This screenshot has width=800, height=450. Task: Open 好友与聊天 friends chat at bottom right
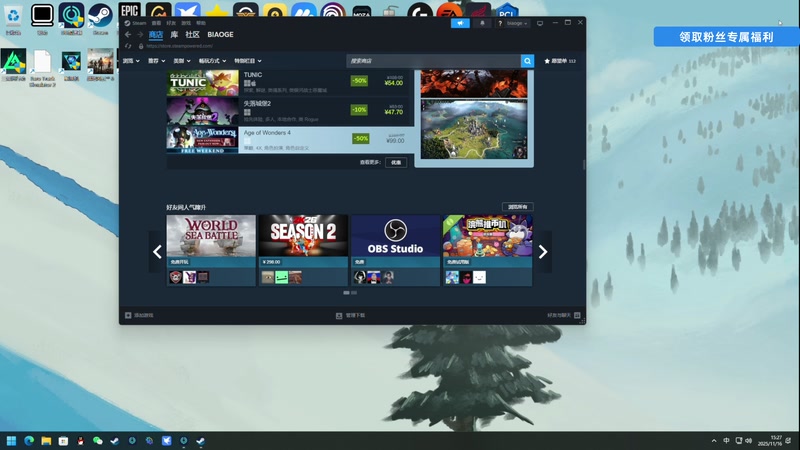(564, 315)
